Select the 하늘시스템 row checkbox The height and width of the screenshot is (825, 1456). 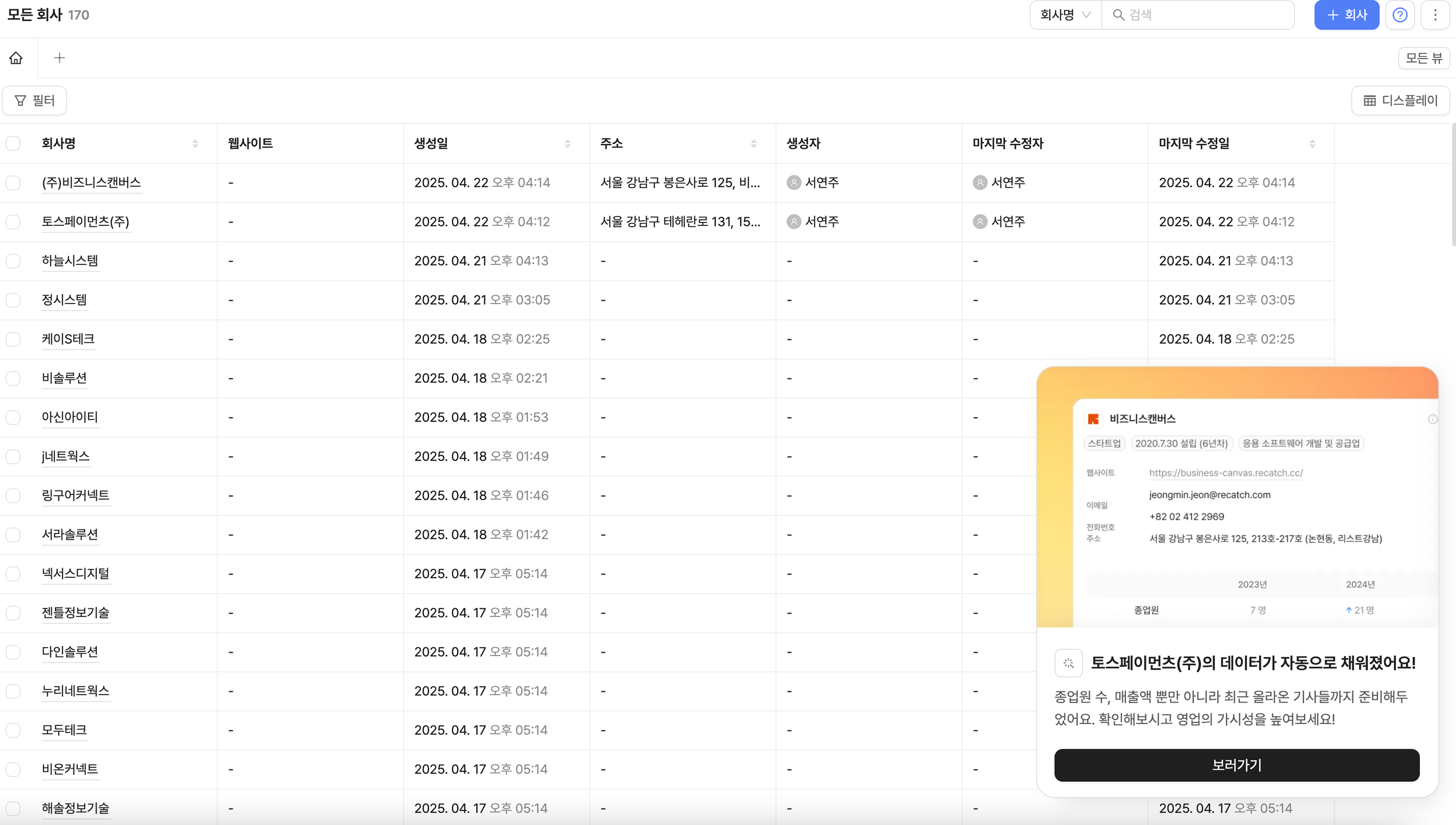13,261
